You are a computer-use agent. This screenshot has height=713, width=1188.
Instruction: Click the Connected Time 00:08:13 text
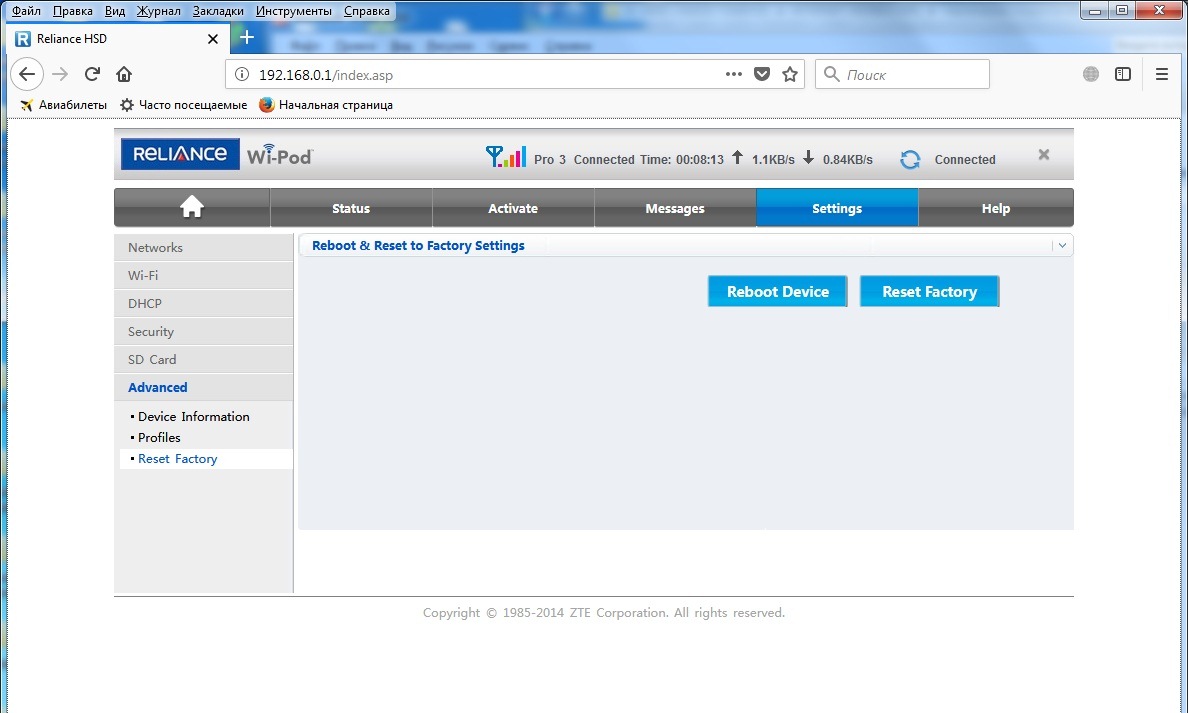click(649, 160)
